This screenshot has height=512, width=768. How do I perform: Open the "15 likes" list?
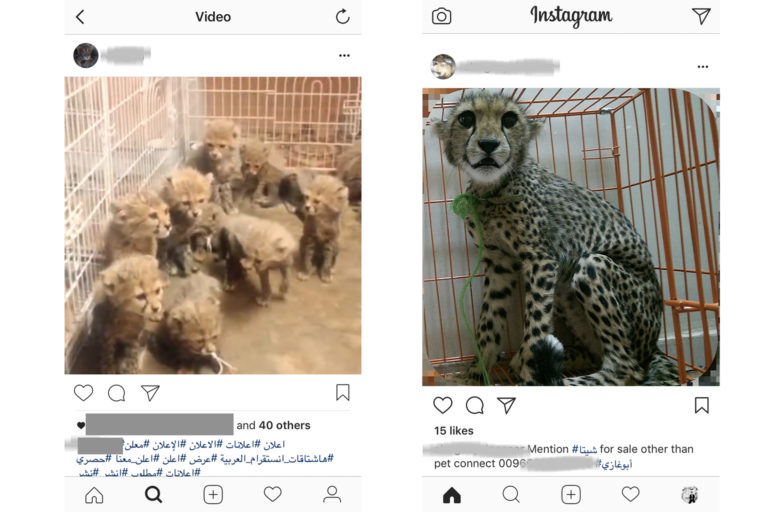(x=454, y=431)
